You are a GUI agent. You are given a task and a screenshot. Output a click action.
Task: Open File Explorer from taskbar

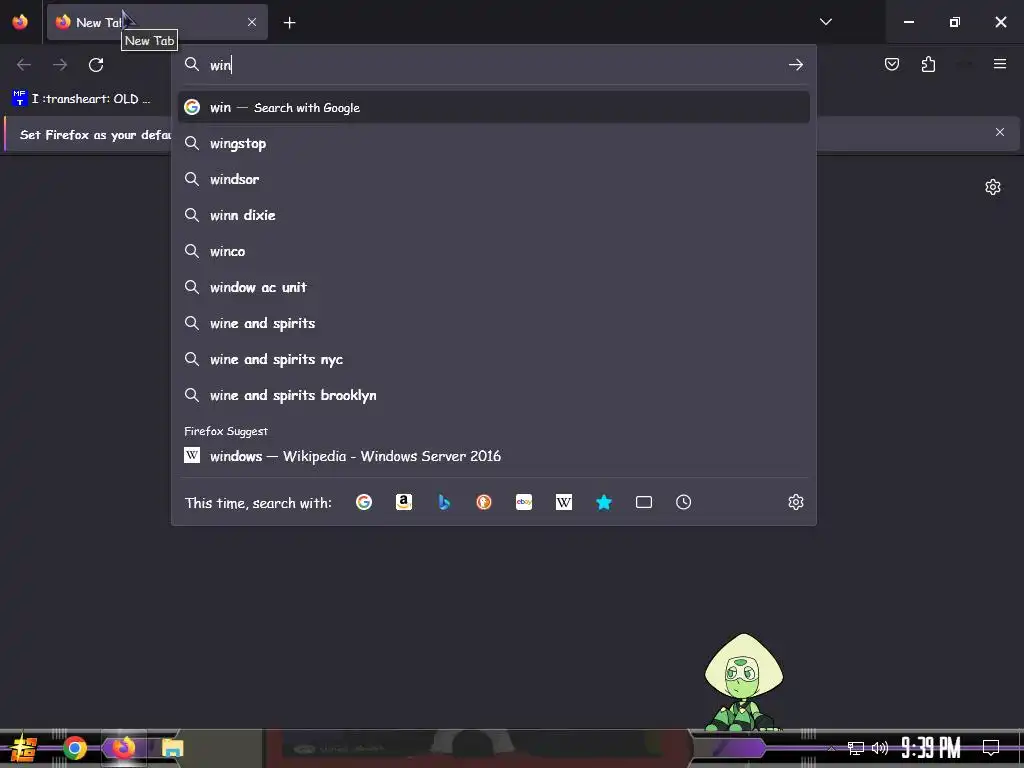(172, 748)
